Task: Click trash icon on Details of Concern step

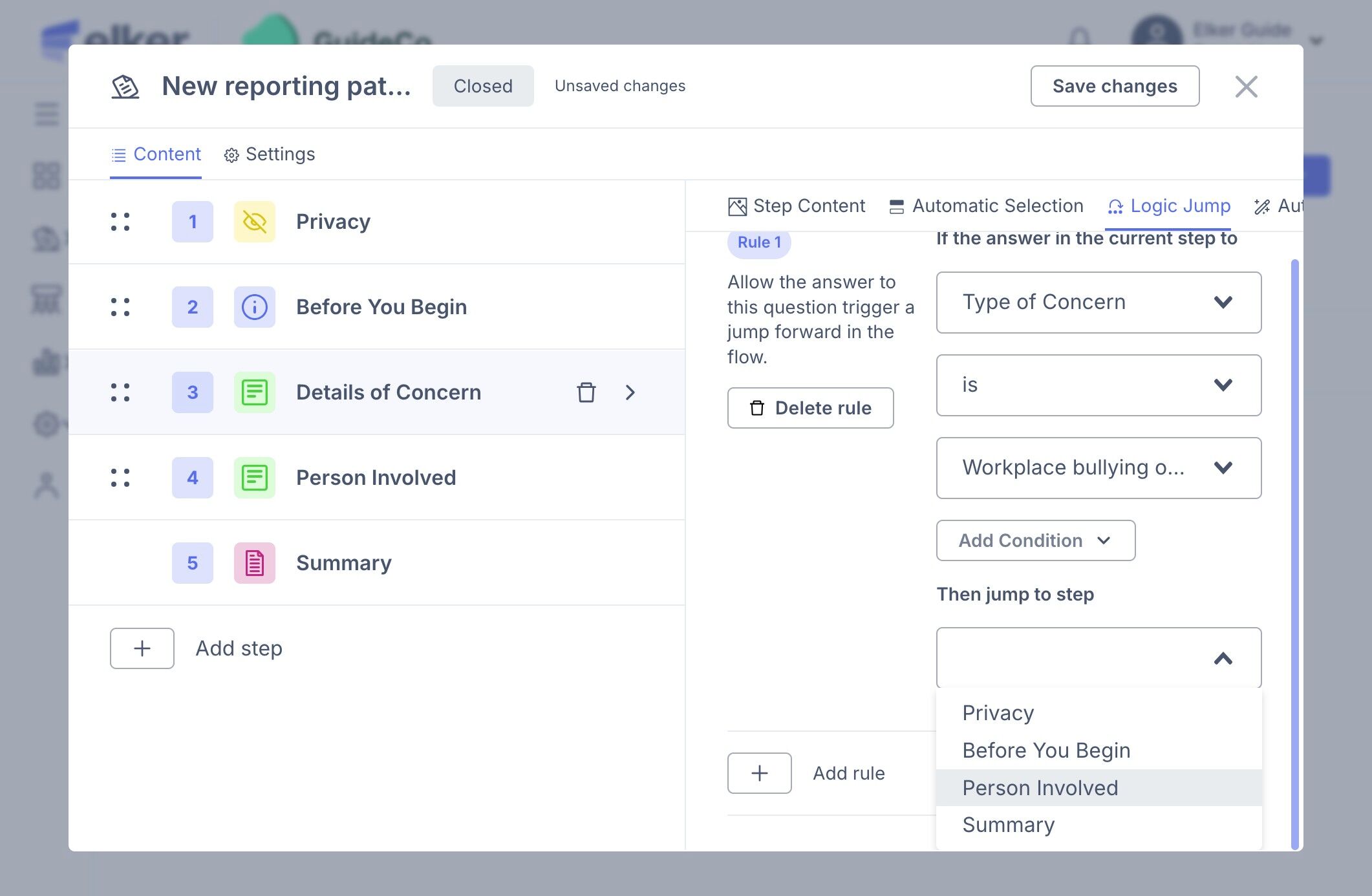Action: [x=586, y=392]
